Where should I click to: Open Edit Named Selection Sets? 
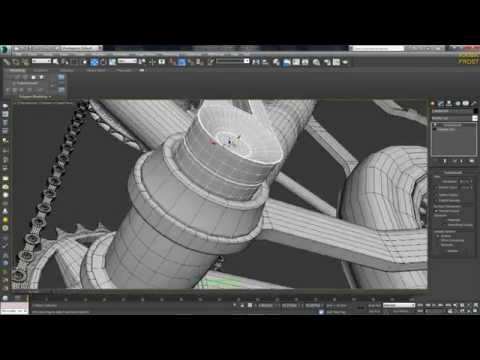click(x=211, y=62)
